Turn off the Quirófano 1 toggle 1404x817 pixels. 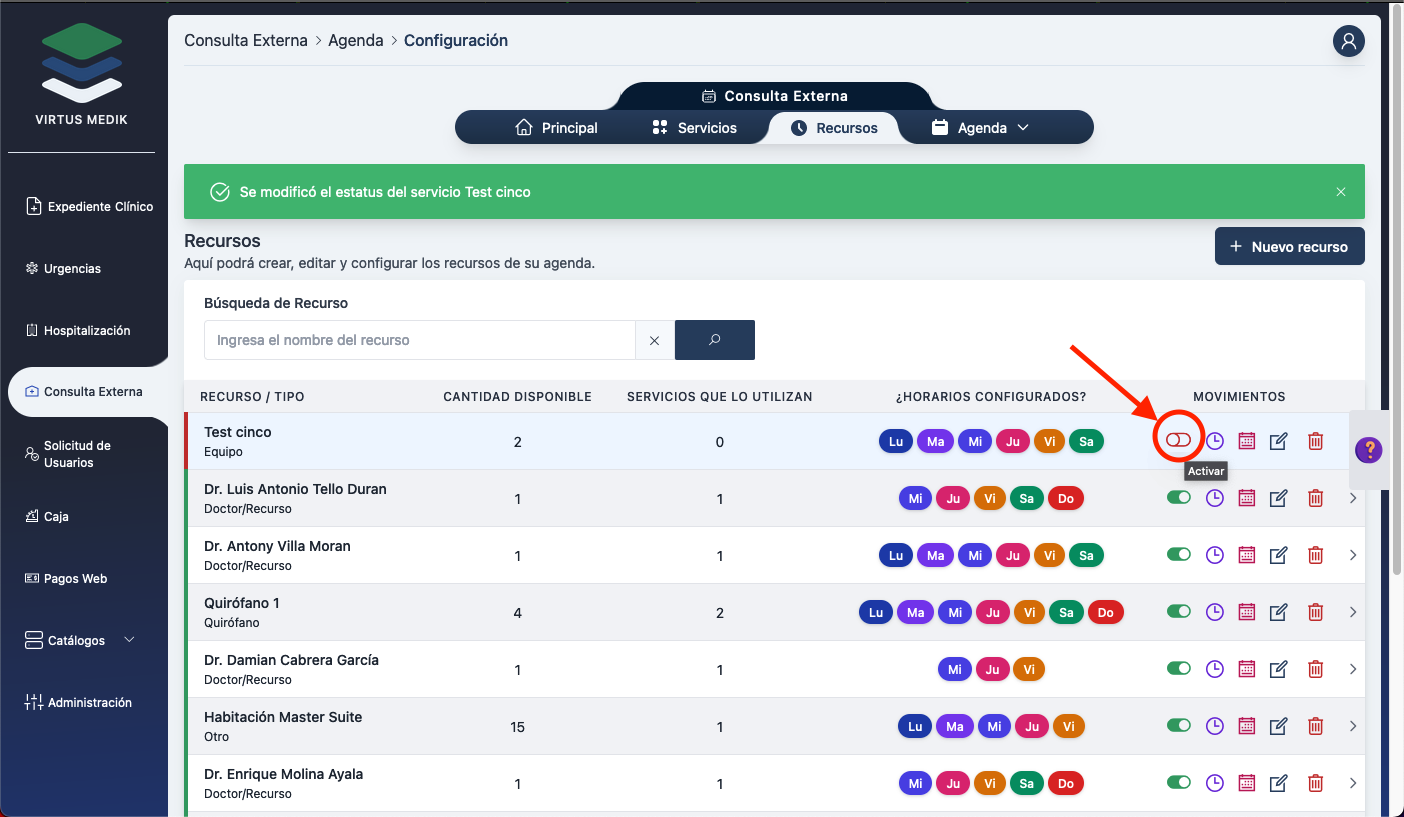pos(1179,611)
